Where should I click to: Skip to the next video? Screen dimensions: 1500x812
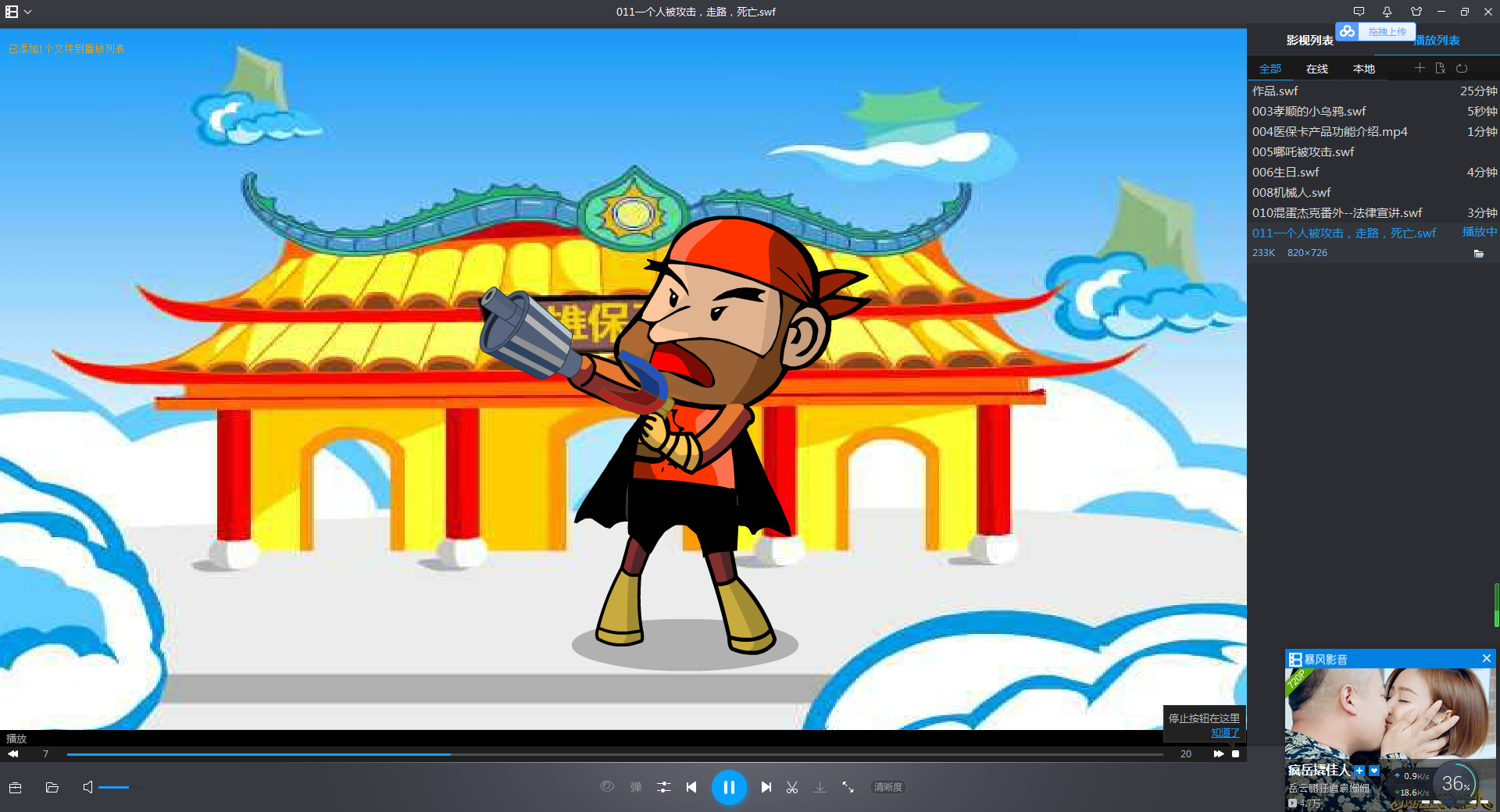(766, 787)
